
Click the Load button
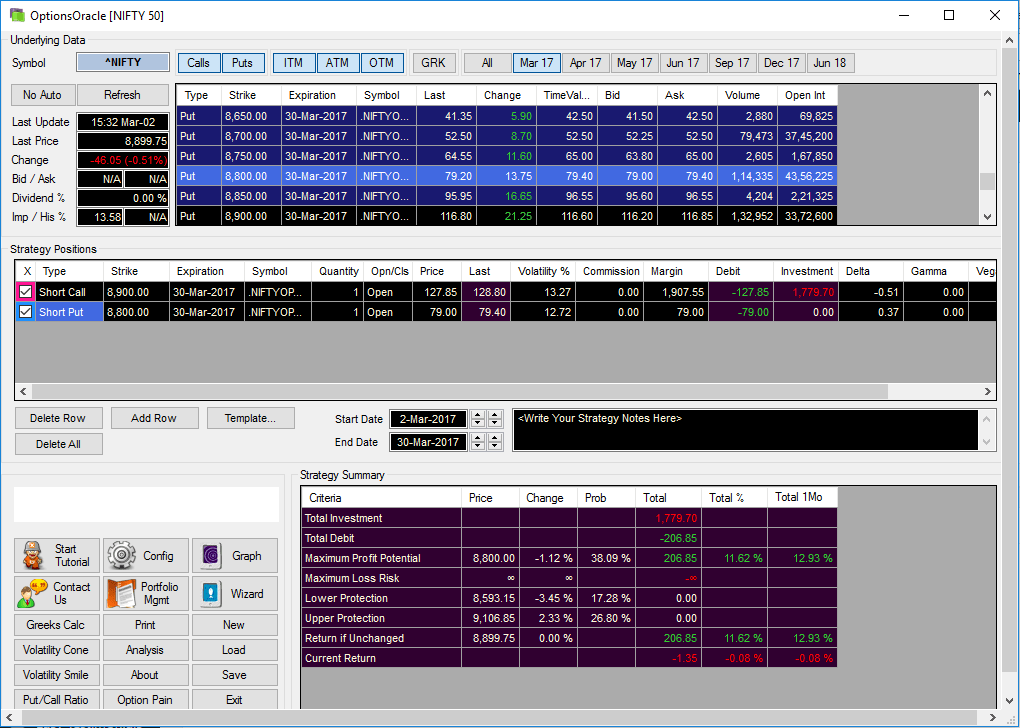point(235,650)
